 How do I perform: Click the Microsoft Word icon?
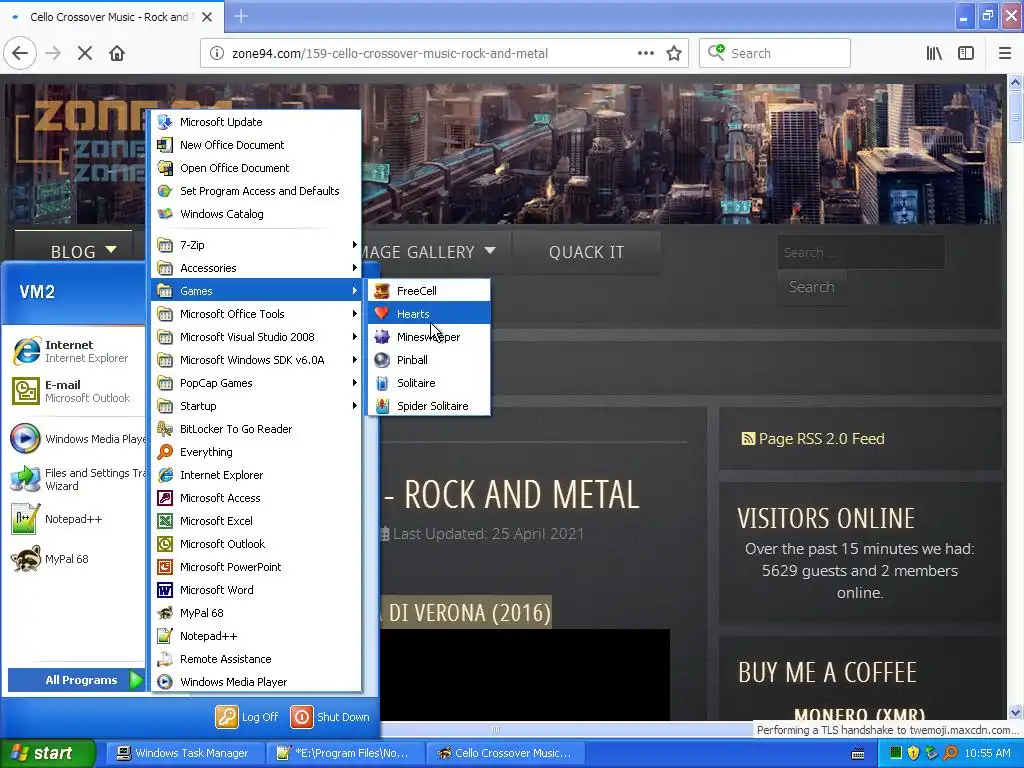[x=165, y=590]
